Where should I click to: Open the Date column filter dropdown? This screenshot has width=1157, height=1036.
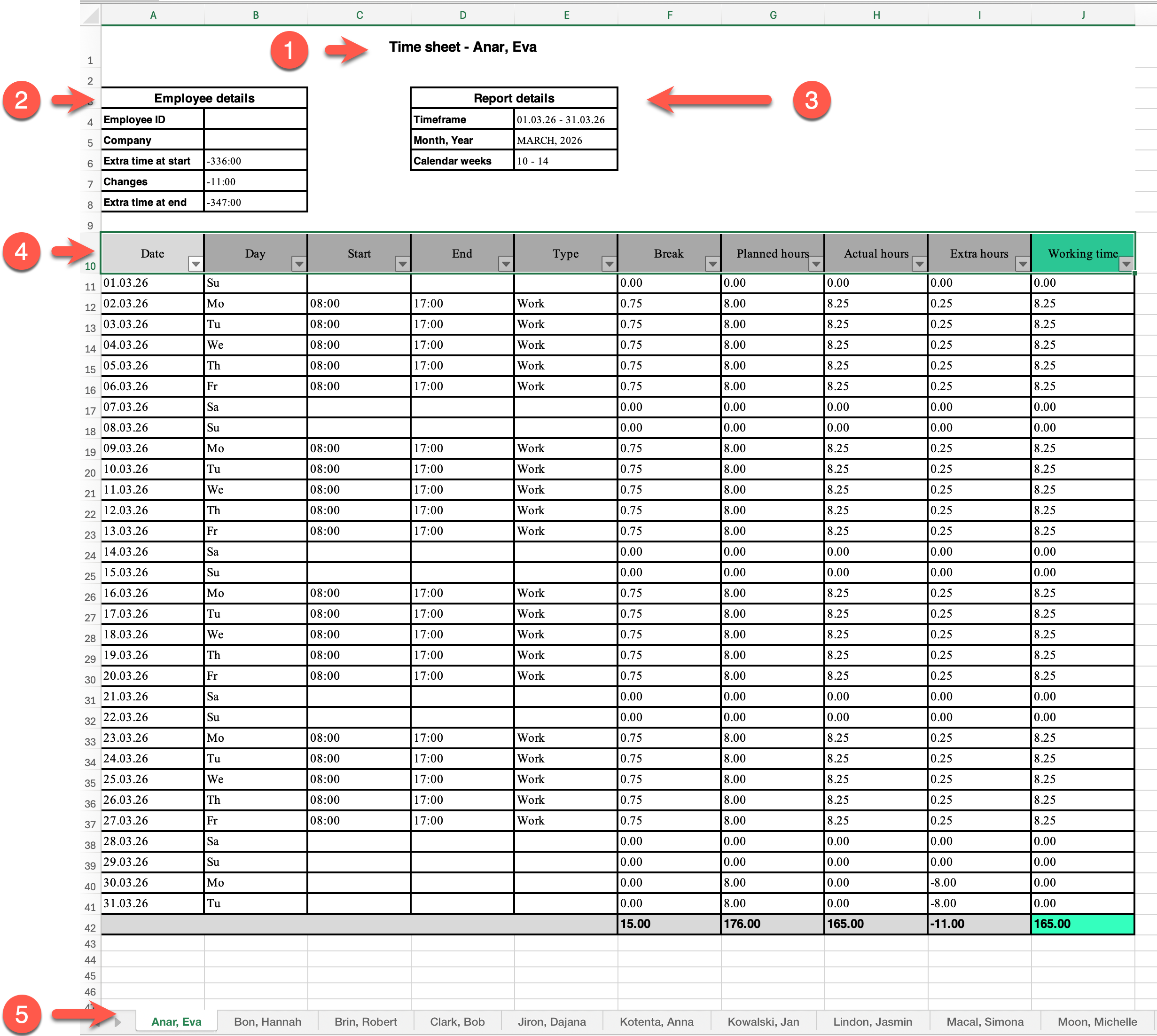point(195,264)
